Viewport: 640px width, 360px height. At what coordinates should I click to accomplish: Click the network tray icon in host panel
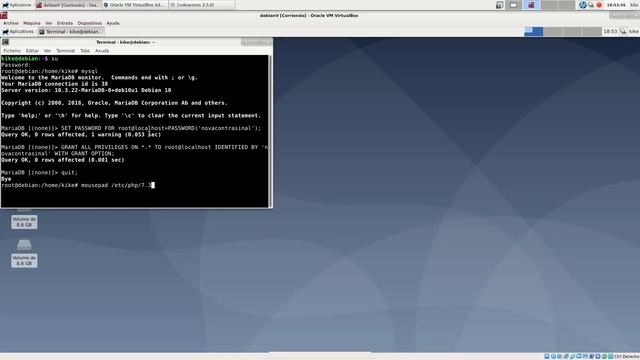click(x=591, y=5)
